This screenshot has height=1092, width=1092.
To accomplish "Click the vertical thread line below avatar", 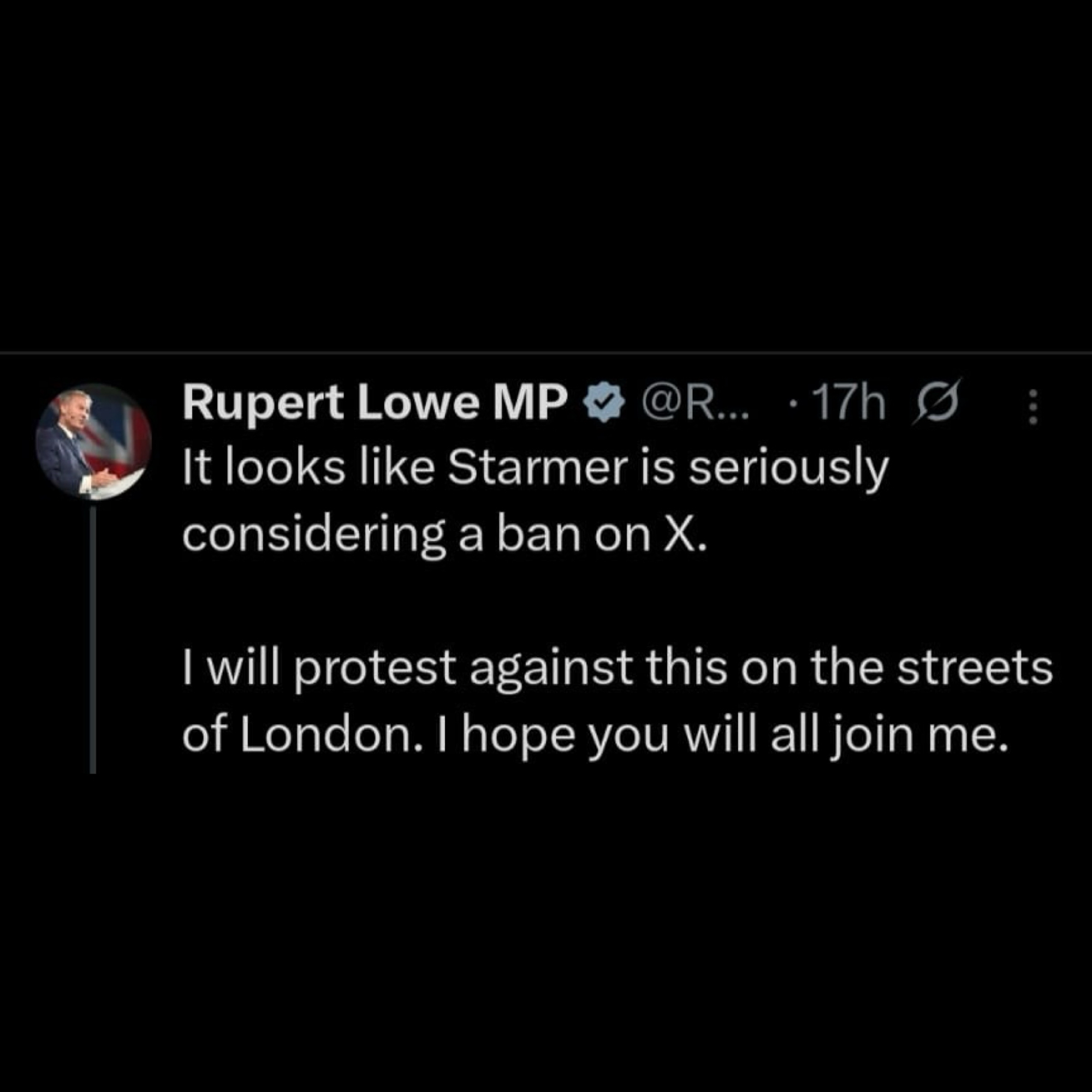I will [x=93, y=639].
